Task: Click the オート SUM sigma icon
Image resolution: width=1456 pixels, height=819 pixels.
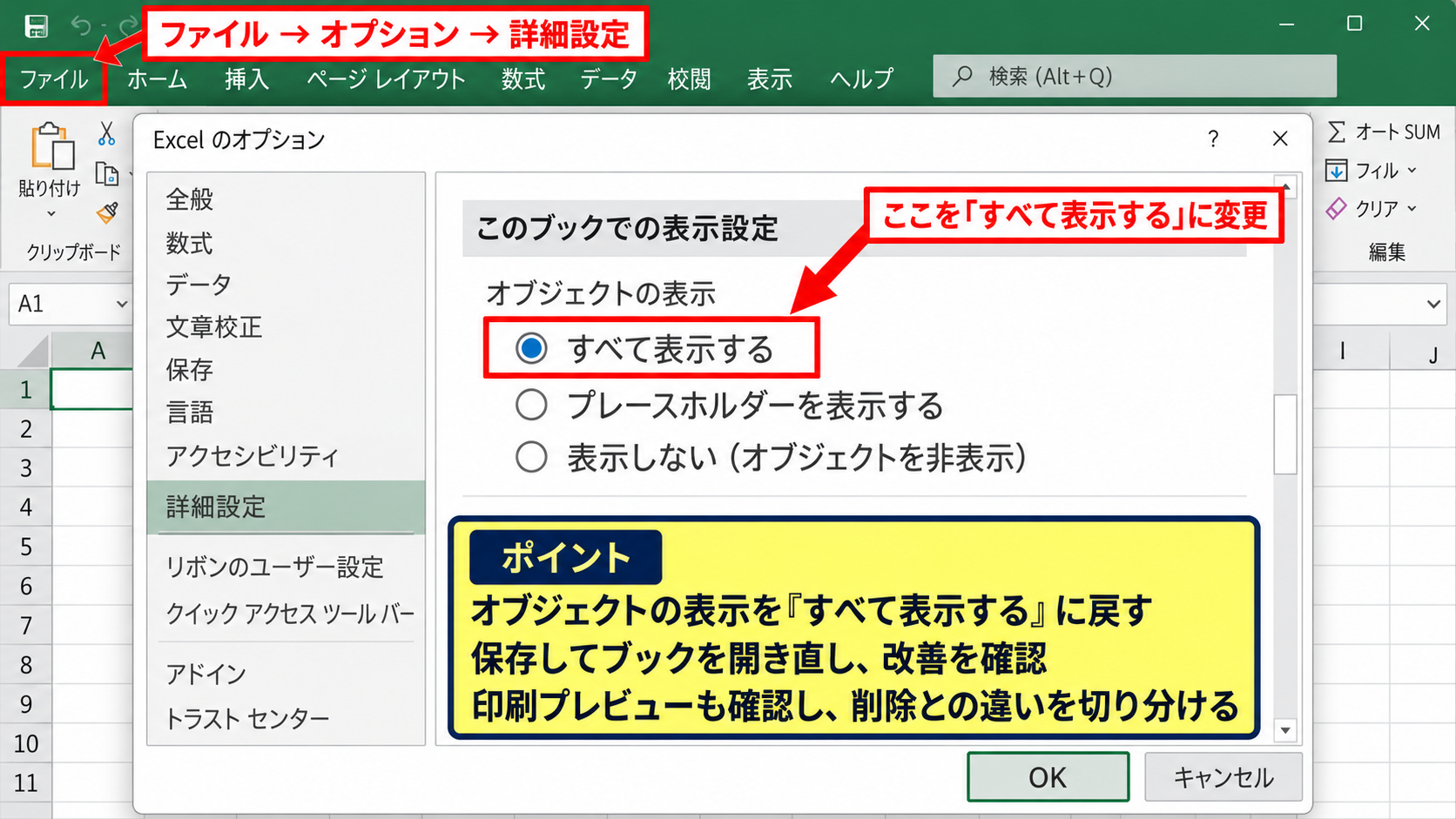Action: [x=1337, y=131]
